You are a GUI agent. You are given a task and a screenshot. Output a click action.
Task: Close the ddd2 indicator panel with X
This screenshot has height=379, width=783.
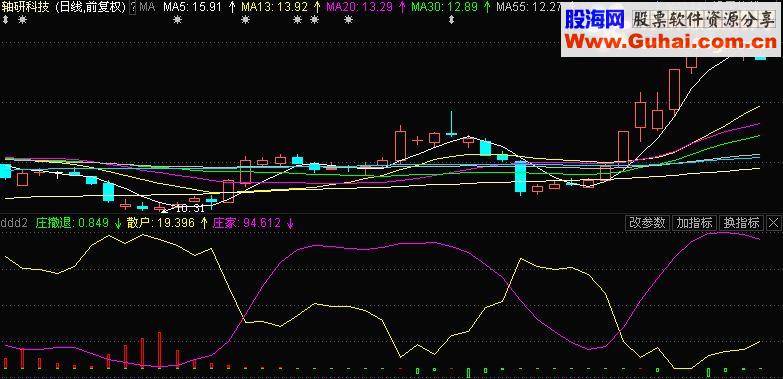point(774,223)
